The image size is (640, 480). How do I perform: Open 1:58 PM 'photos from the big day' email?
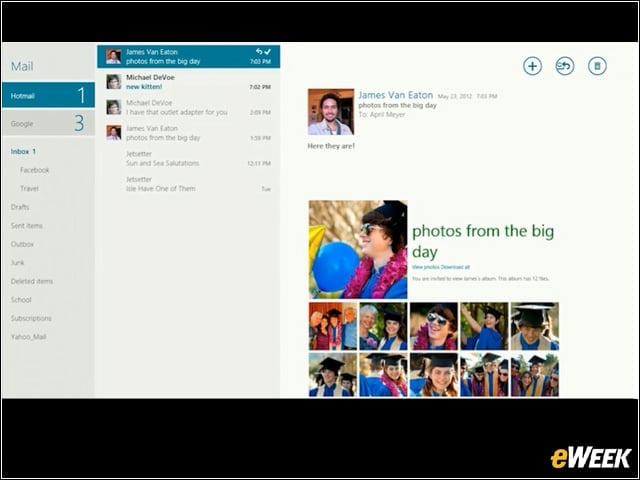(x=189, y=133)
